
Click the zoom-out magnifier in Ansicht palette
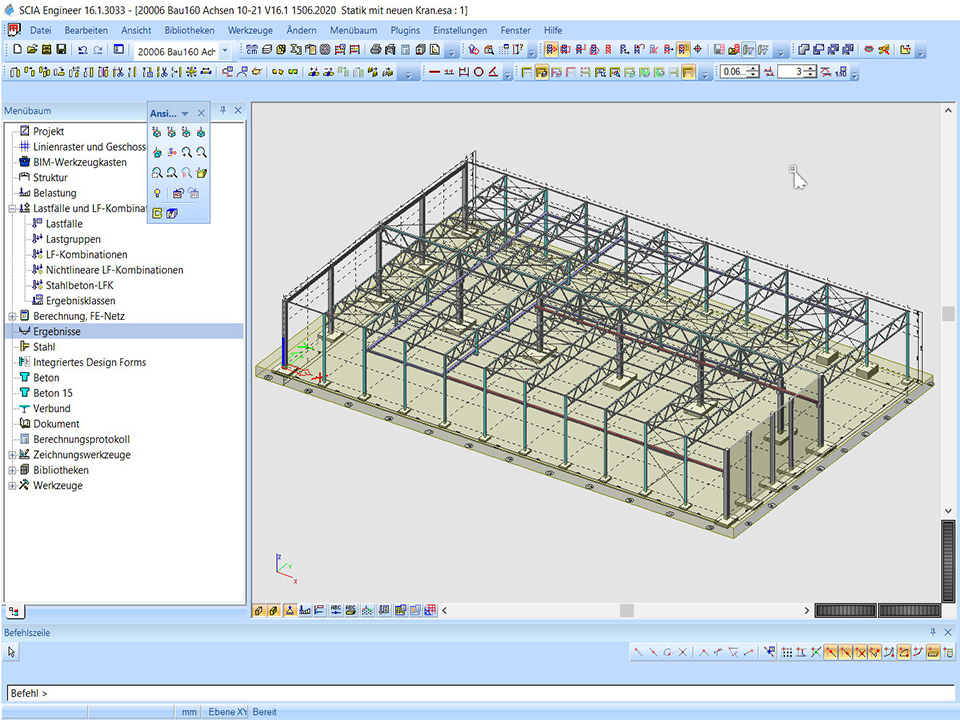(201, 152)
